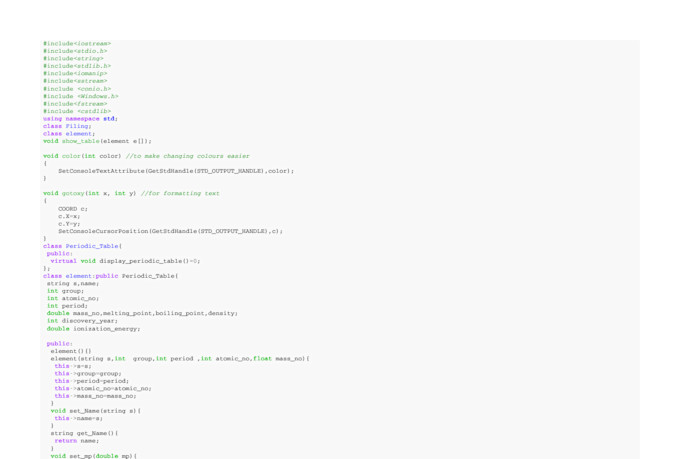Viewport: 680px width, 459px height.
Task: Click the #include<stdlib.h> line
Action: [x=77, y=66]
